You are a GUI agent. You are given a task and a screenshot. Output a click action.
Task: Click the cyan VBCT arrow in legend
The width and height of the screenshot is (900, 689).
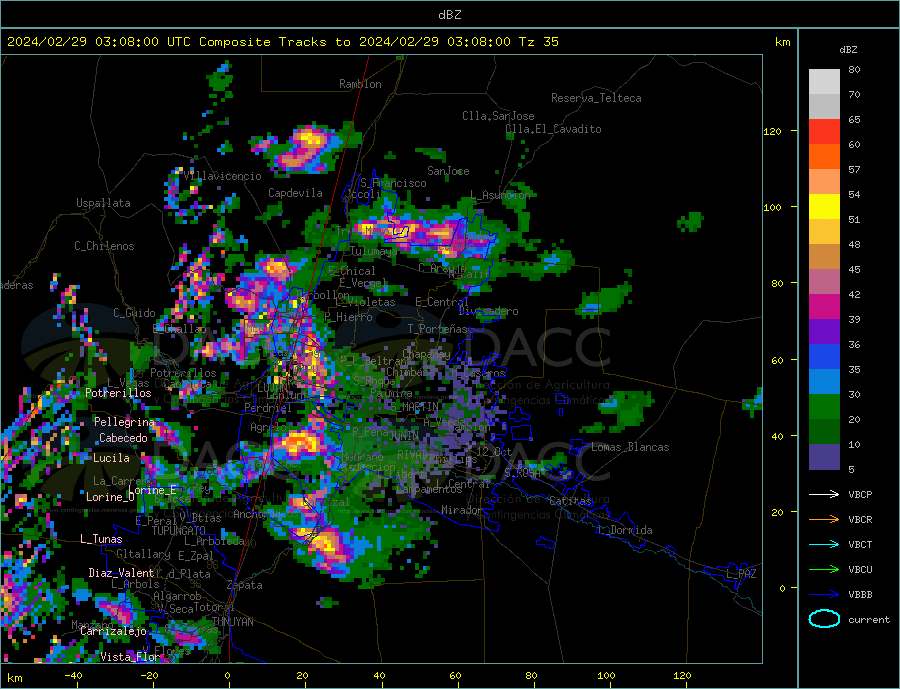pyautogui.click(x=824, y=544)
